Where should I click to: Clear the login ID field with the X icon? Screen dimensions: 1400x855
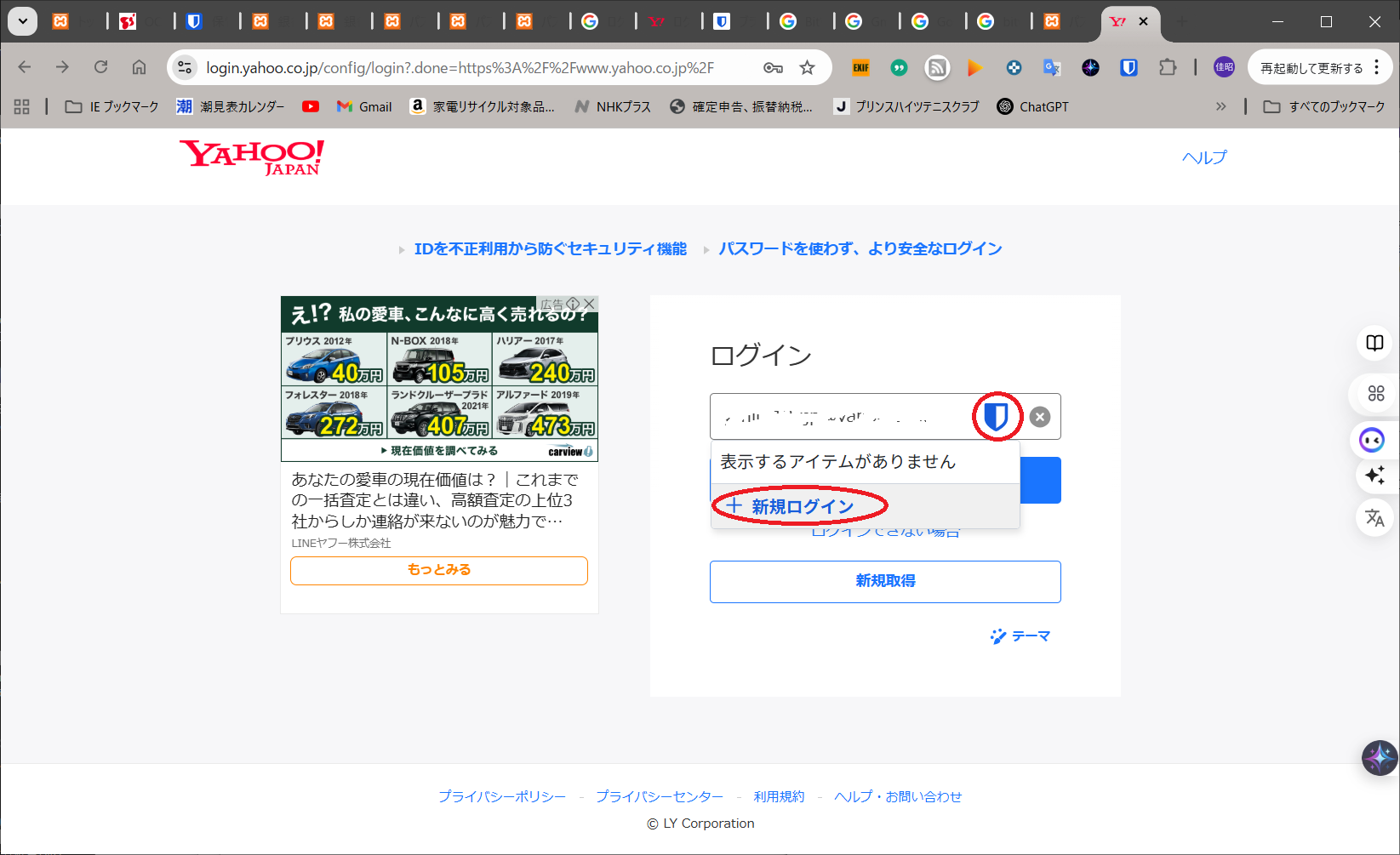click(1039, 417)
